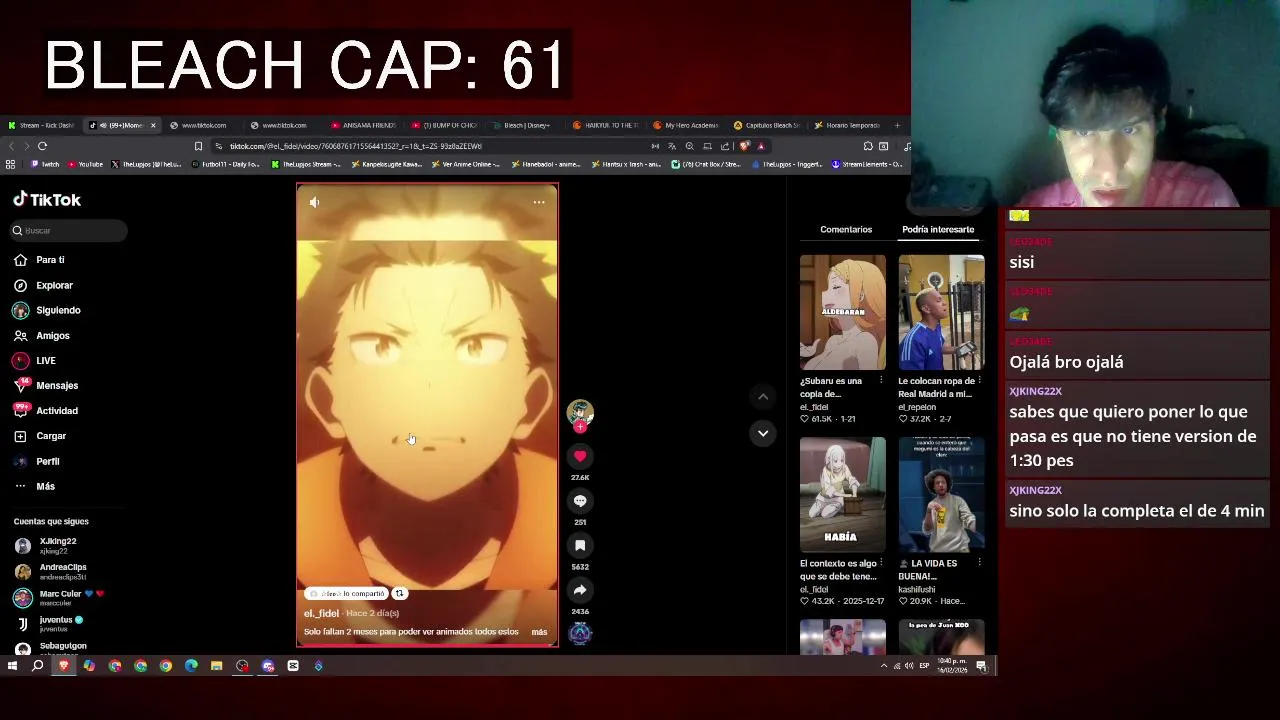Mute the TikTok video with the speaker icon

314,202
